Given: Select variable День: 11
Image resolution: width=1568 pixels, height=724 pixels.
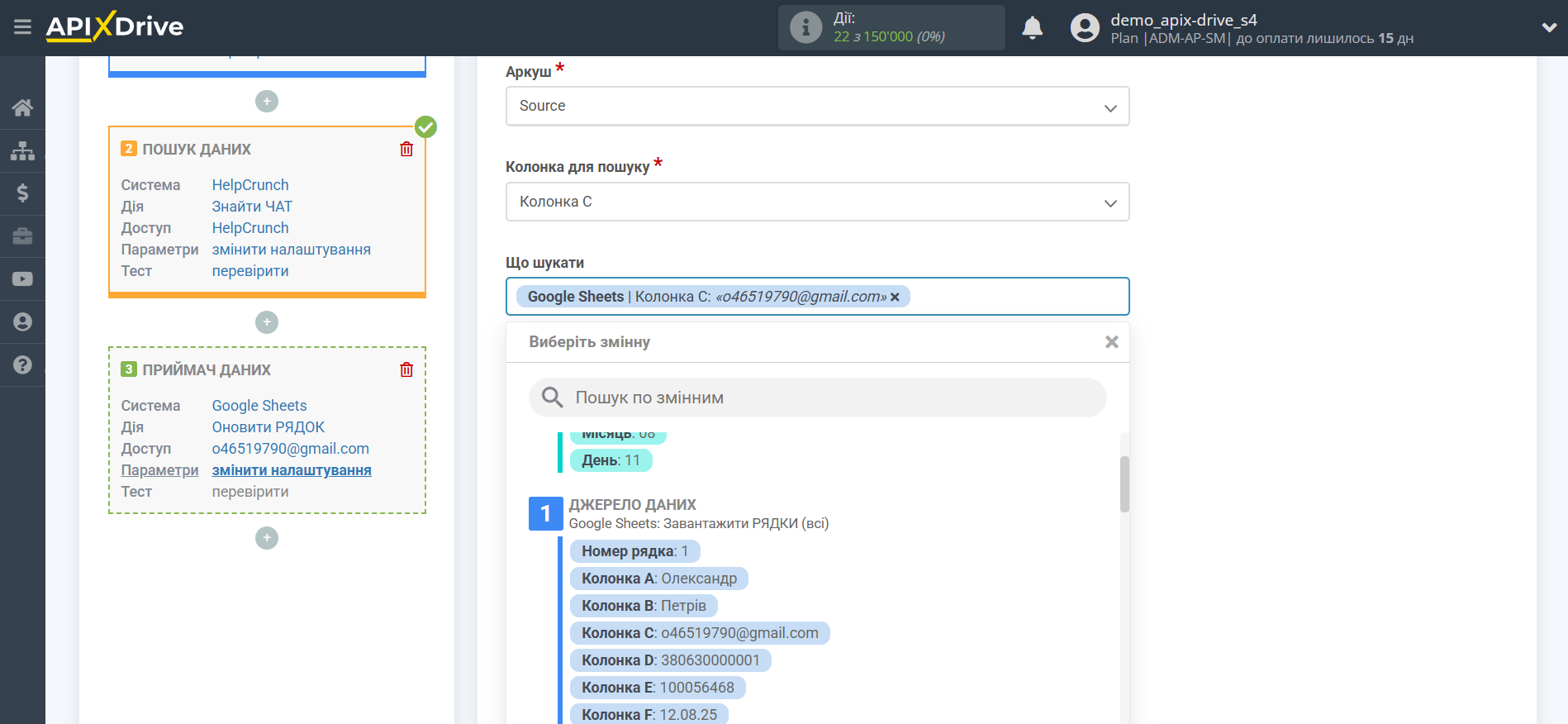Looking at the screenshot, I should pos(611,460).
